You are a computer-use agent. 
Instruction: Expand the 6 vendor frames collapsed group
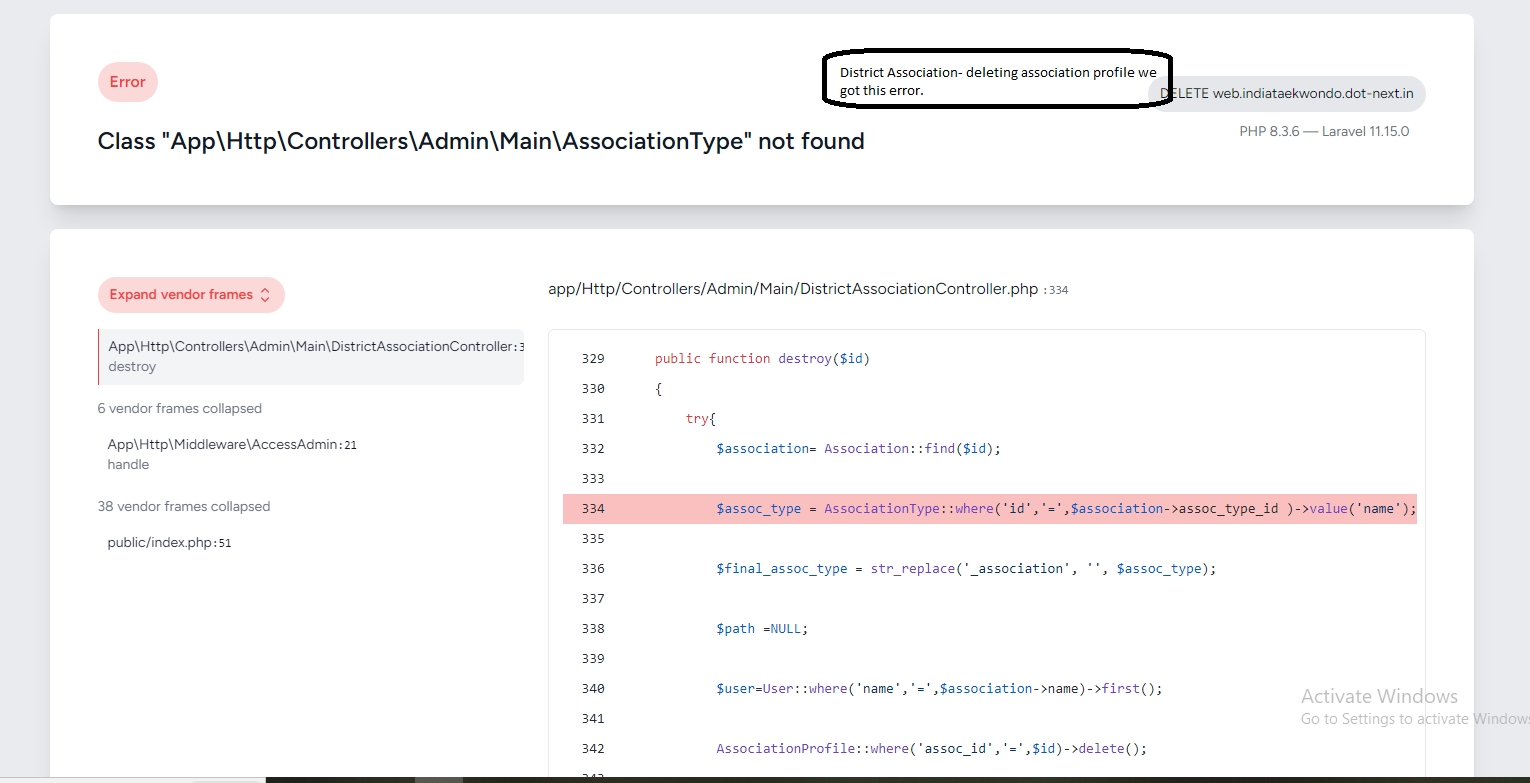tap(180, 408)
